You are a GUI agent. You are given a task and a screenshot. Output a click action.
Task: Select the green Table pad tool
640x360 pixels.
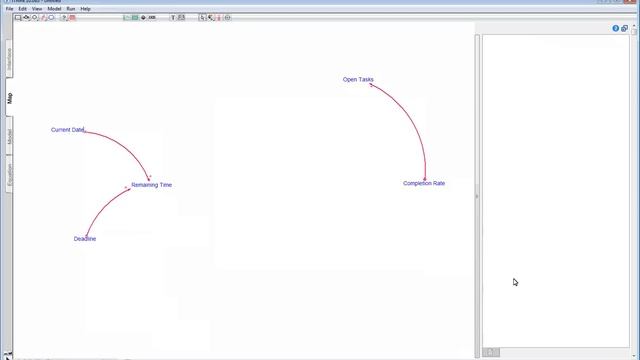[x=135, y=18]
